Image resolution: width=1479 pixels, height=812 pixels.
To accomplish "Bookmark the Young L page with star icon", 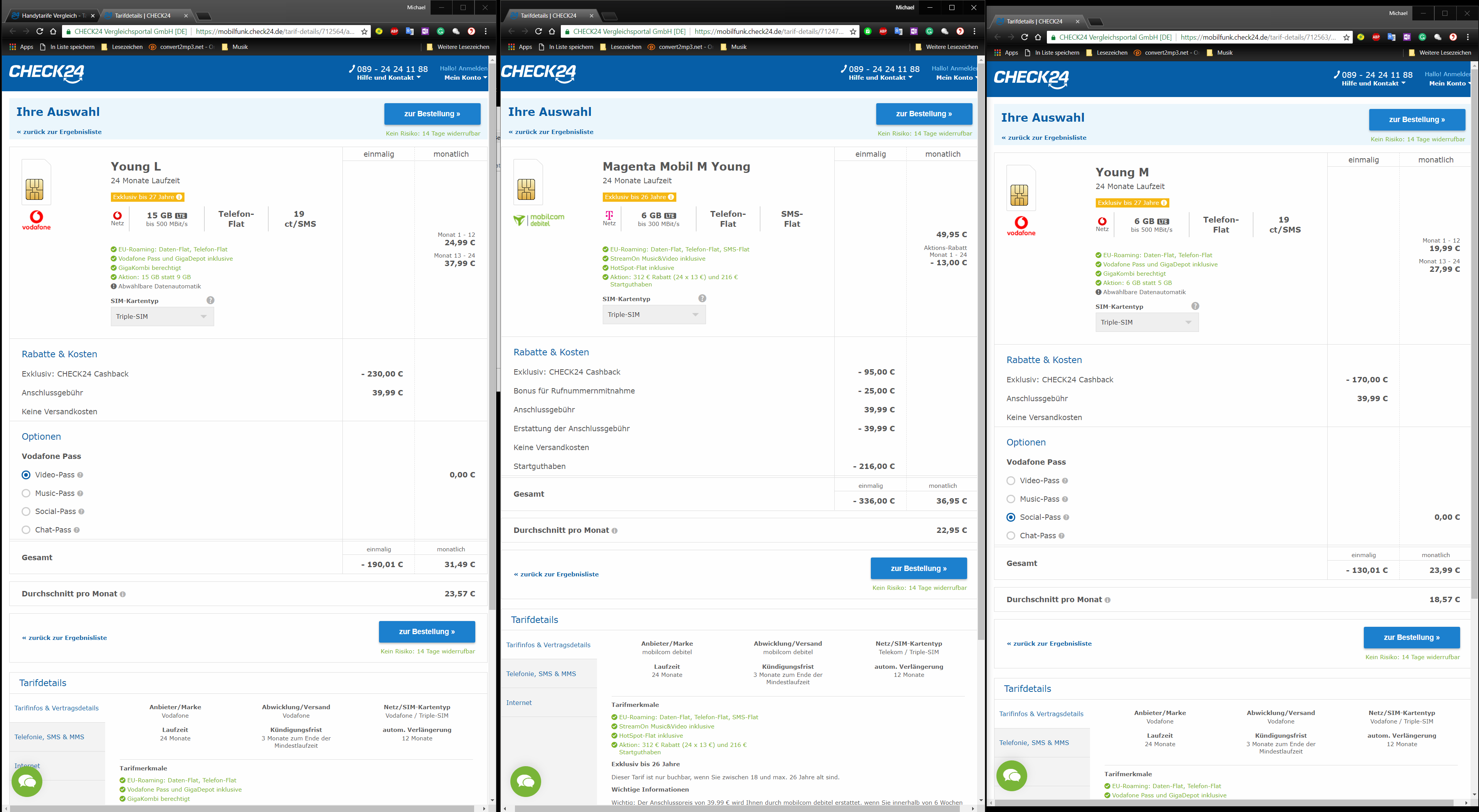I will click(364, 32).
